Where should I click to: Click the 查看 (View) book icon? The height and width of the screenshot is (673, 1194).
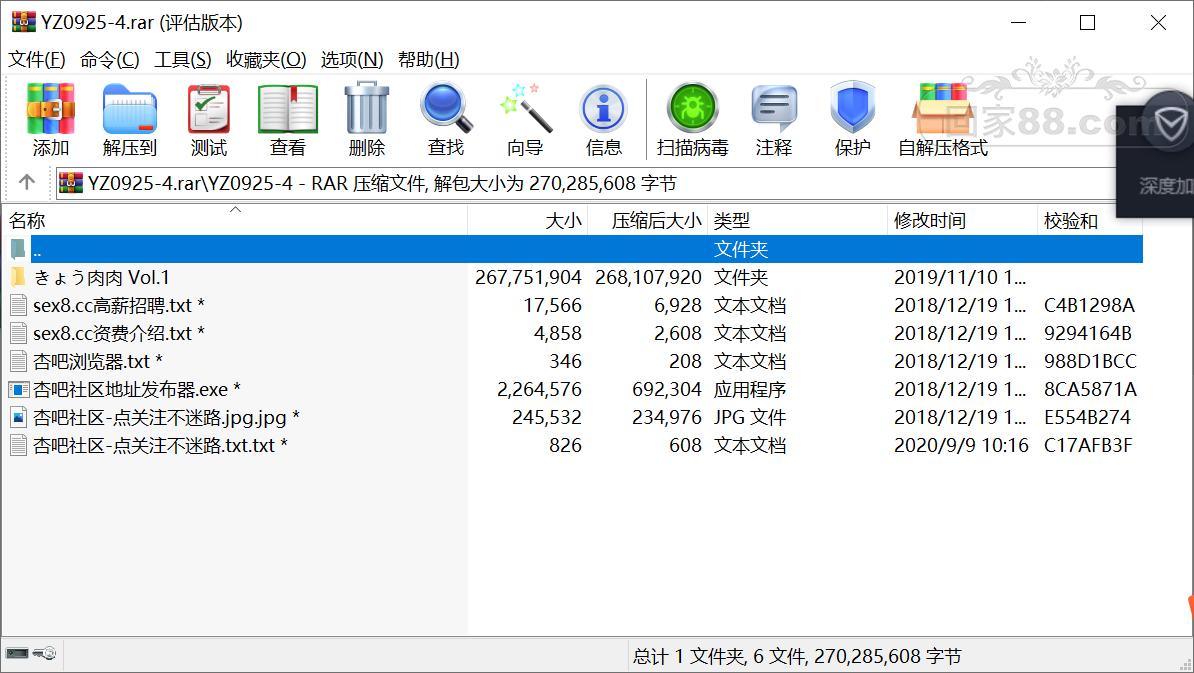[288, 110]
